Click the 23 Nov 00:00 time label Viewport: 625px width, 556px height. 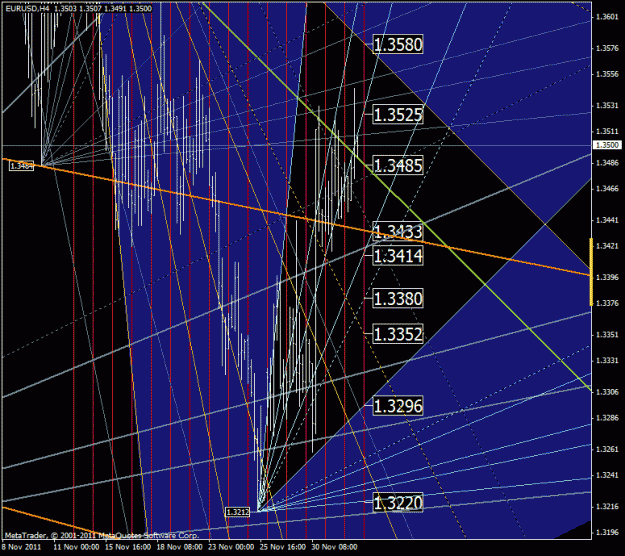click(x=231, y=547)
